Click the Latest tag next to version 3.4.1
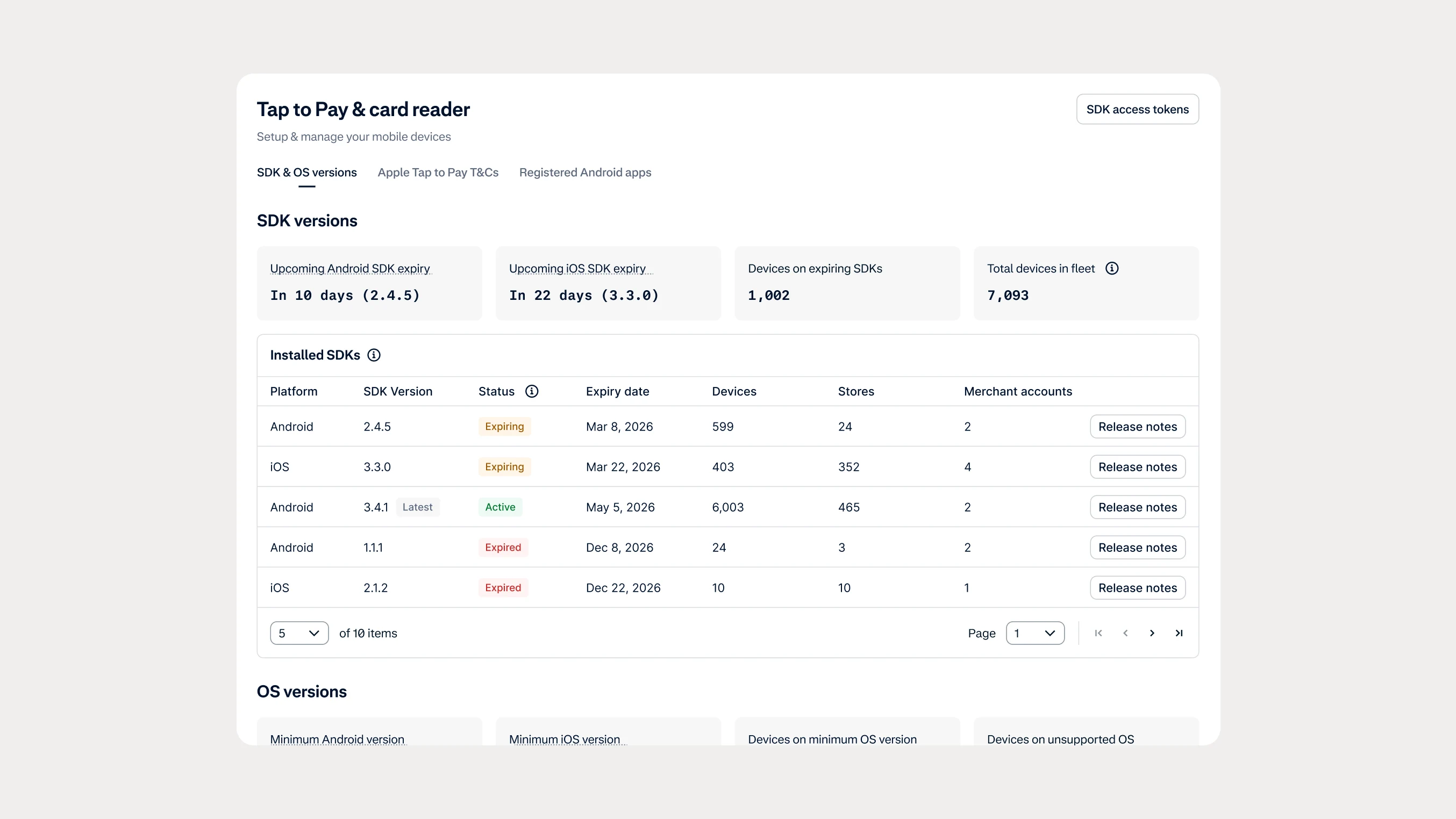Image resolution: width=1456 pixels, height=819 pixels. coord(418,507)
